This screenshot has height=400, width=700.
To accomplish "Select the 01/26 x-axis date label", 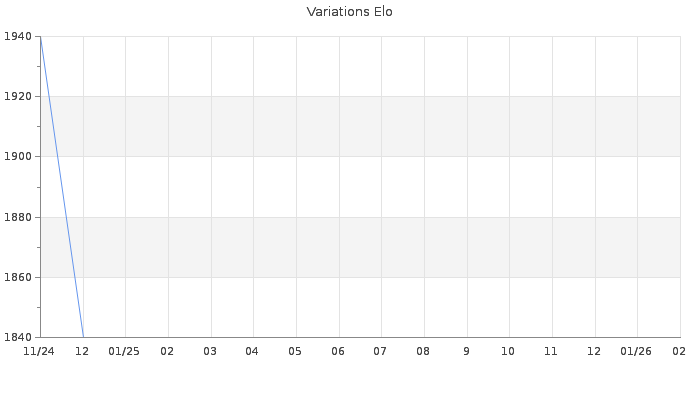I will click(x=636, y=352).
